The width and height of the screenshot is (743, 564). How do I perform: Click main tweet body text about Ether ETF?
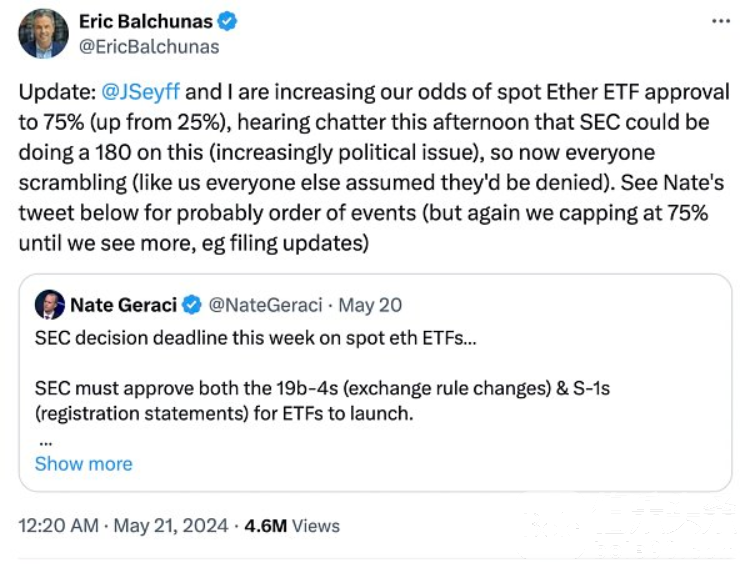[x=374, y=167]
